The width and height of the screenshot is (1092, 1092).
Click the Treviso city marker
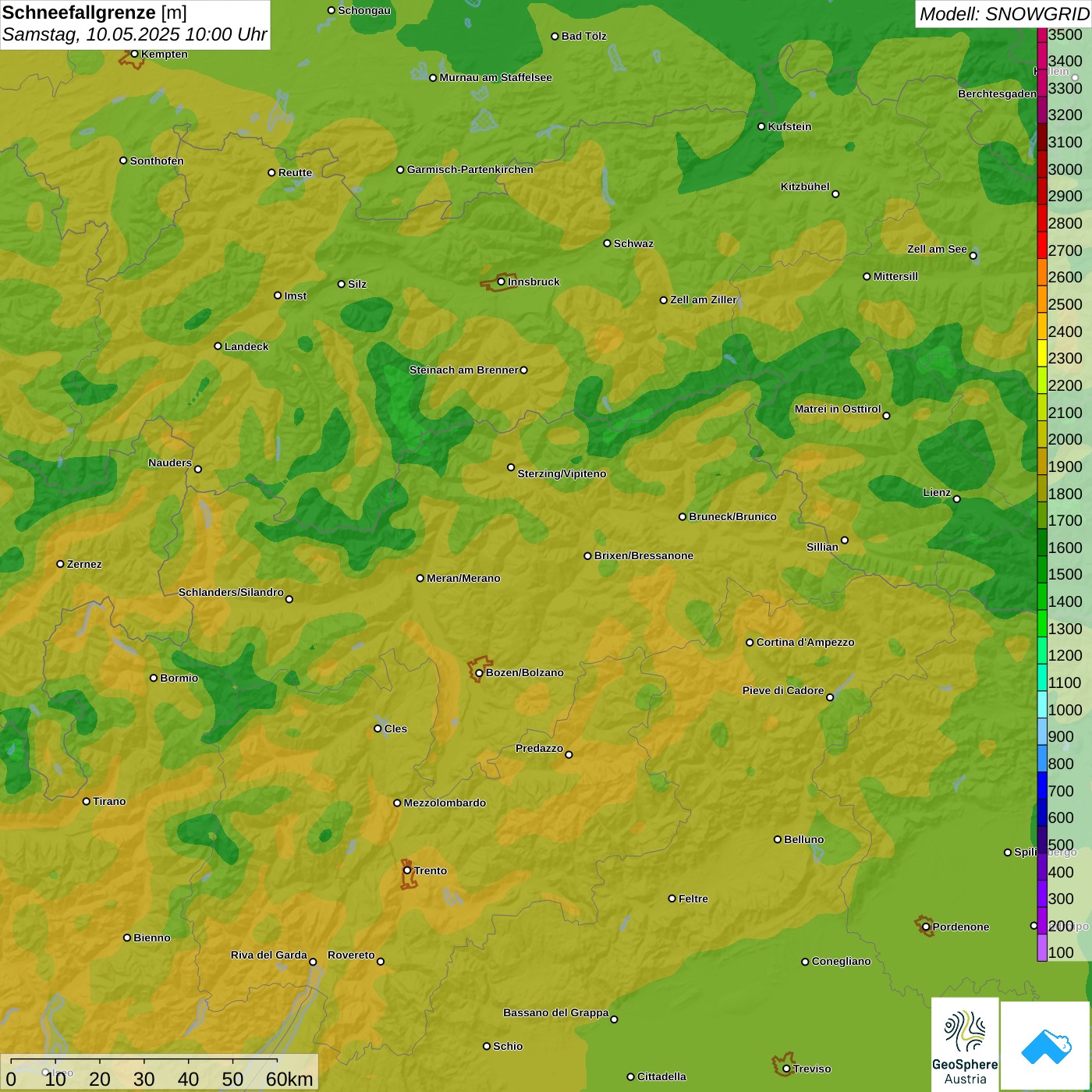tap(786, 1069)
